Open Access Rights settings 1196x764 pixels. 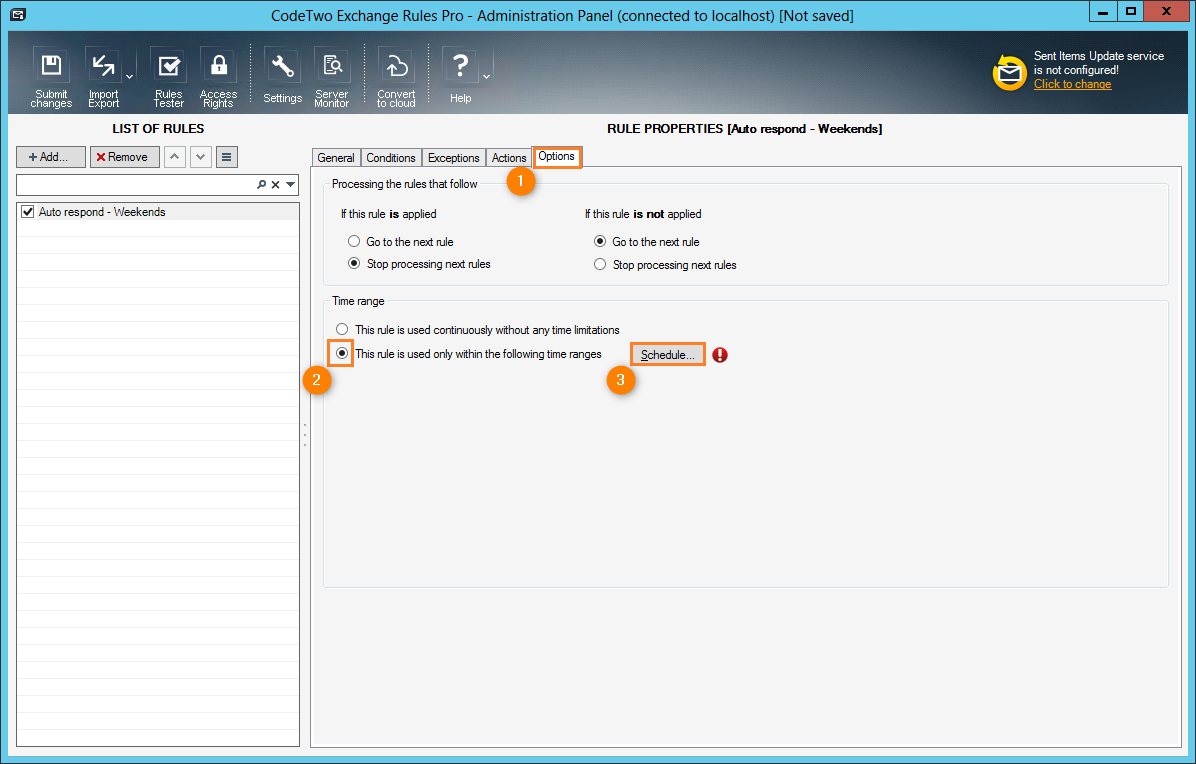[x=218, y=79]
